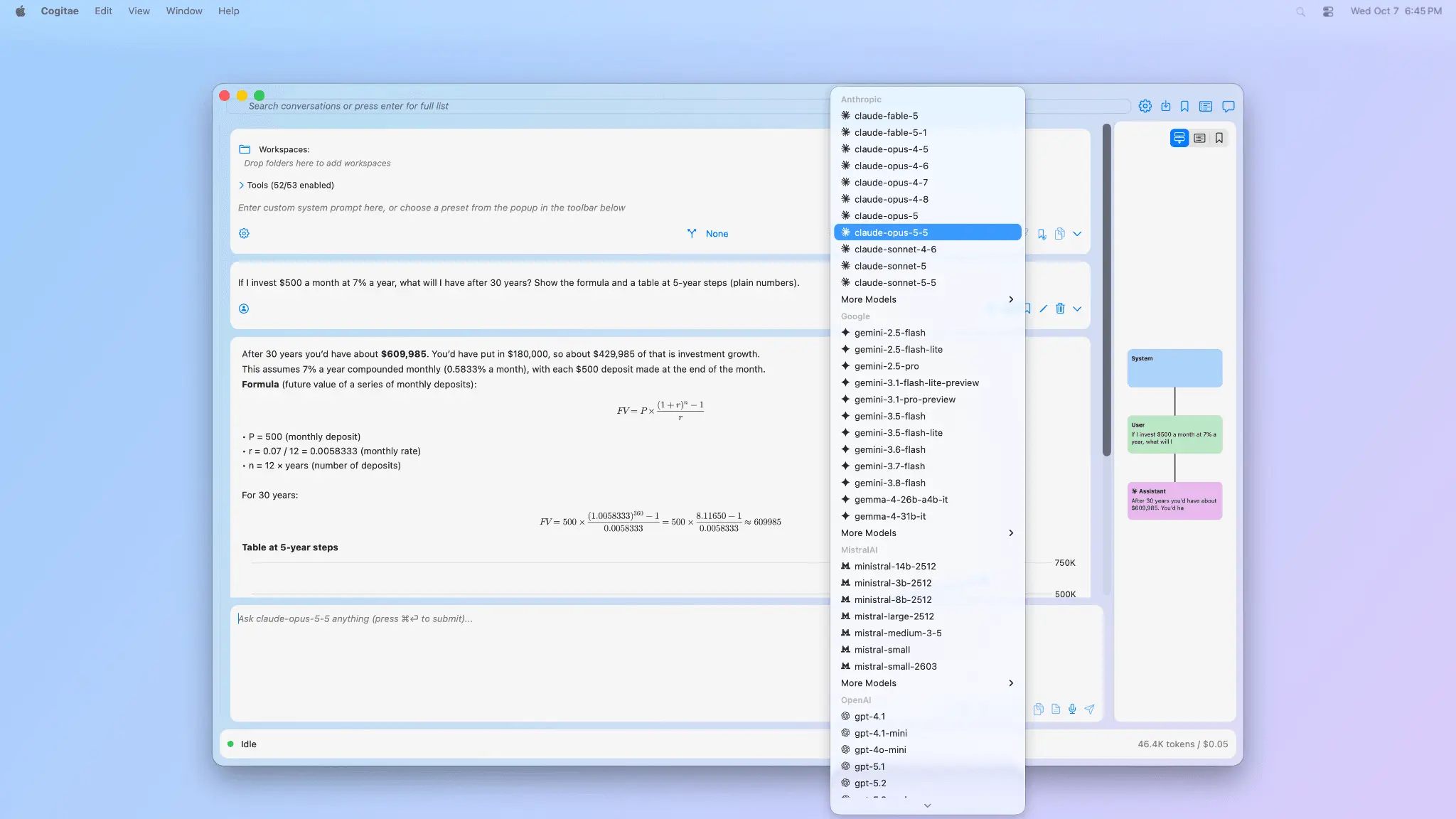This screenshot has width=1456, height=819.
Task: Open the Apple menu
Action: [20, 11]
